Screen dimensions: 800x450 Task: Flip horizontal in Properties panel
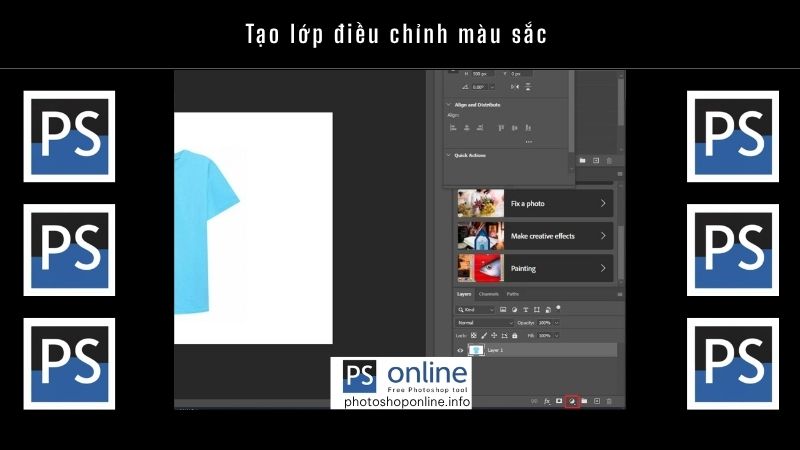pos(515,87)
